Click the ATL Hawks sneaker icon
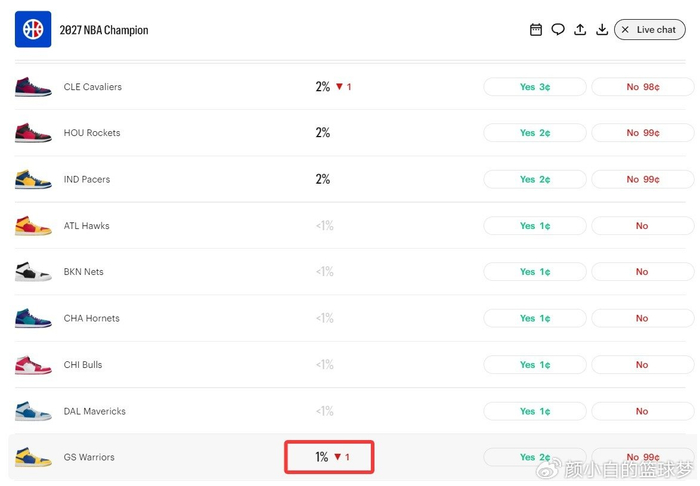This screenshot has width=700, height=486. [33, 226]
